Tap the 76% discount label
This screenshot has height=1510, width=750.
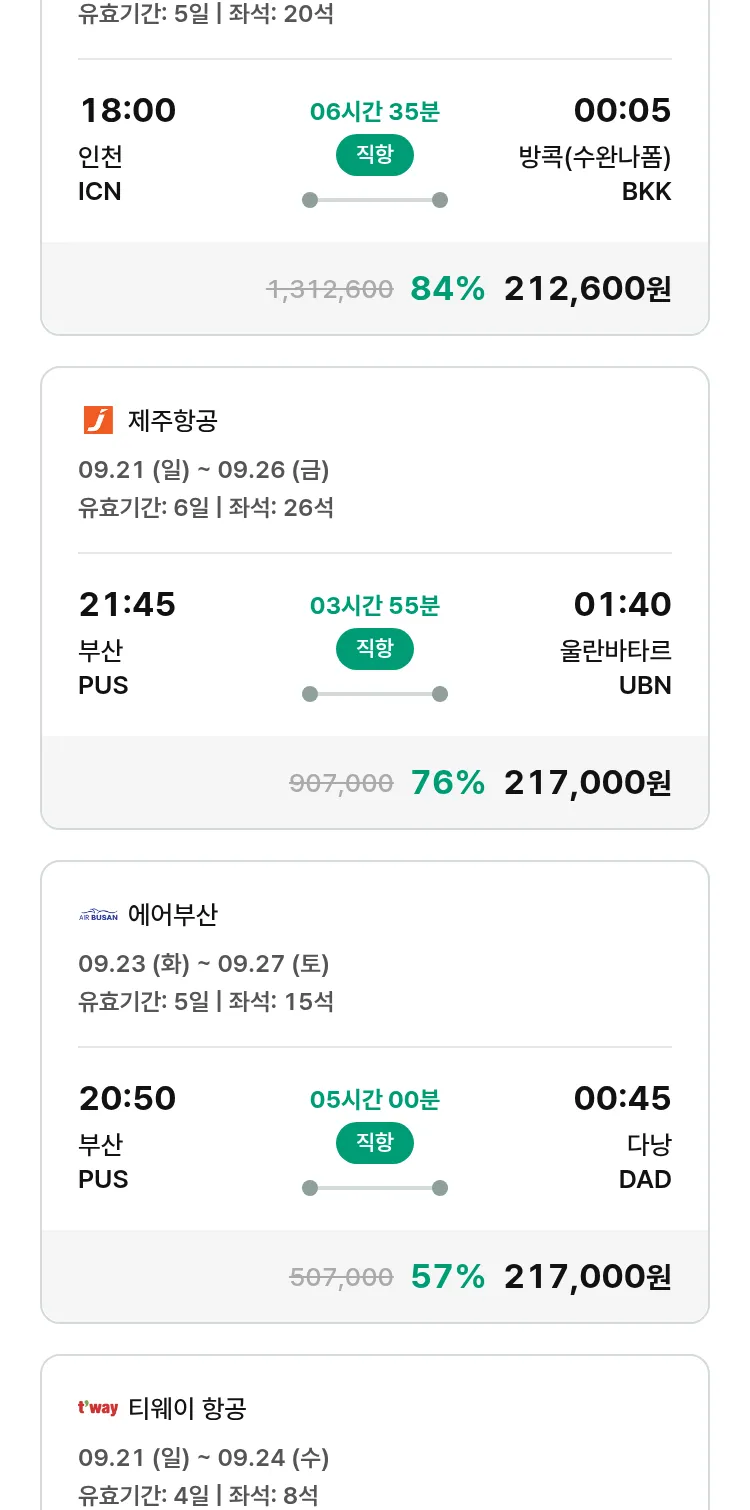pos(447,783)
